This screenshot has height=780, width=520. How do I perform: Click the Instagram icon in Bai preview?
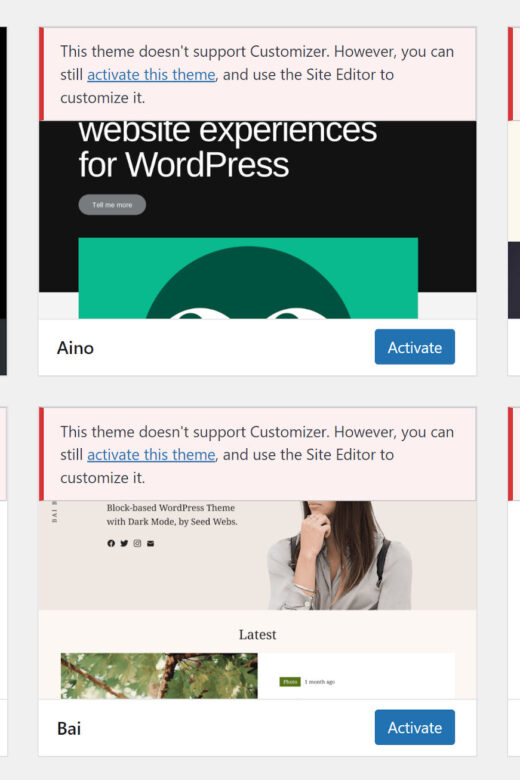click(137, 543)
